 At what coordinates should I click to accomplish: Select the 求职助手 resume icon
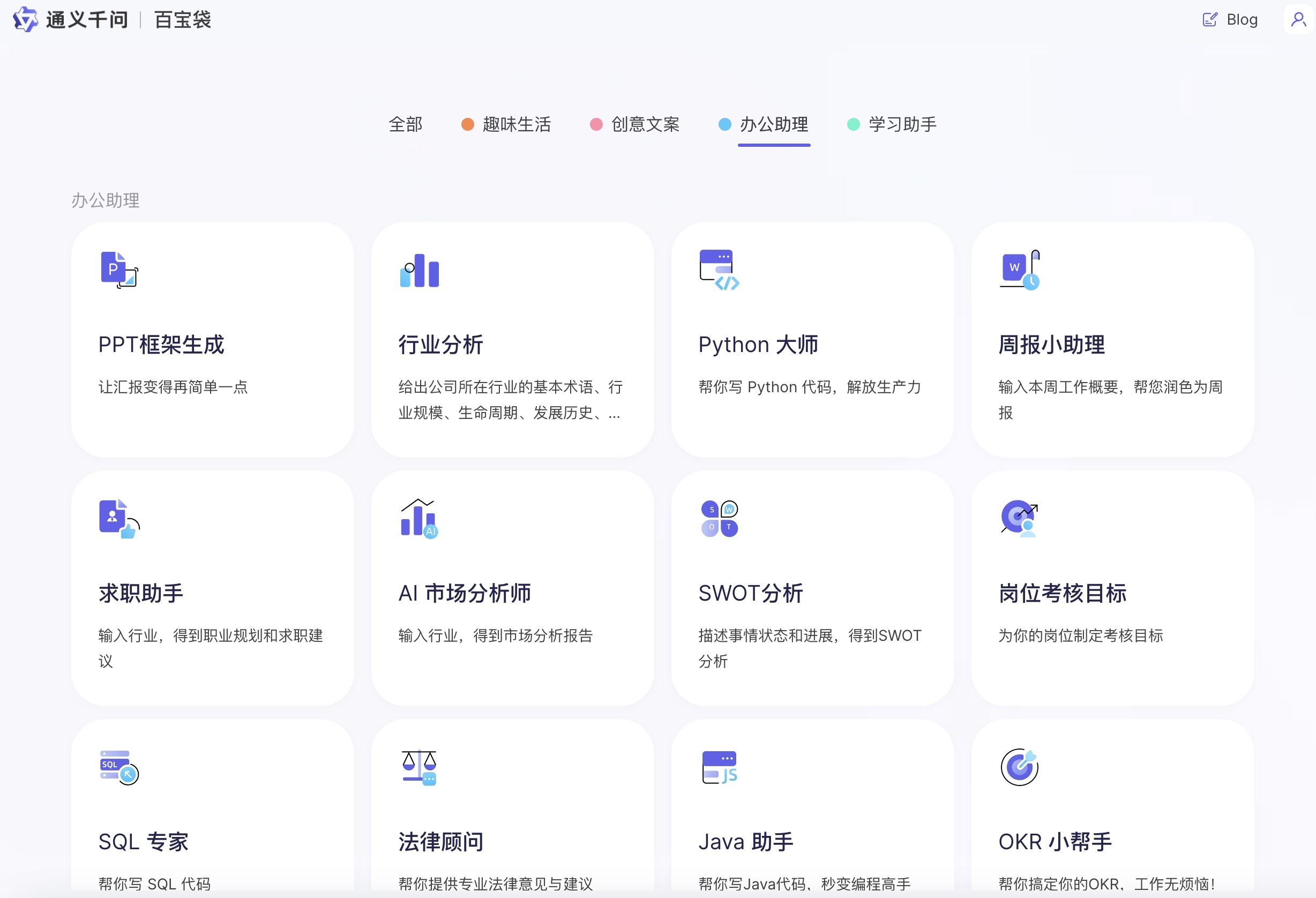(117, 518)
